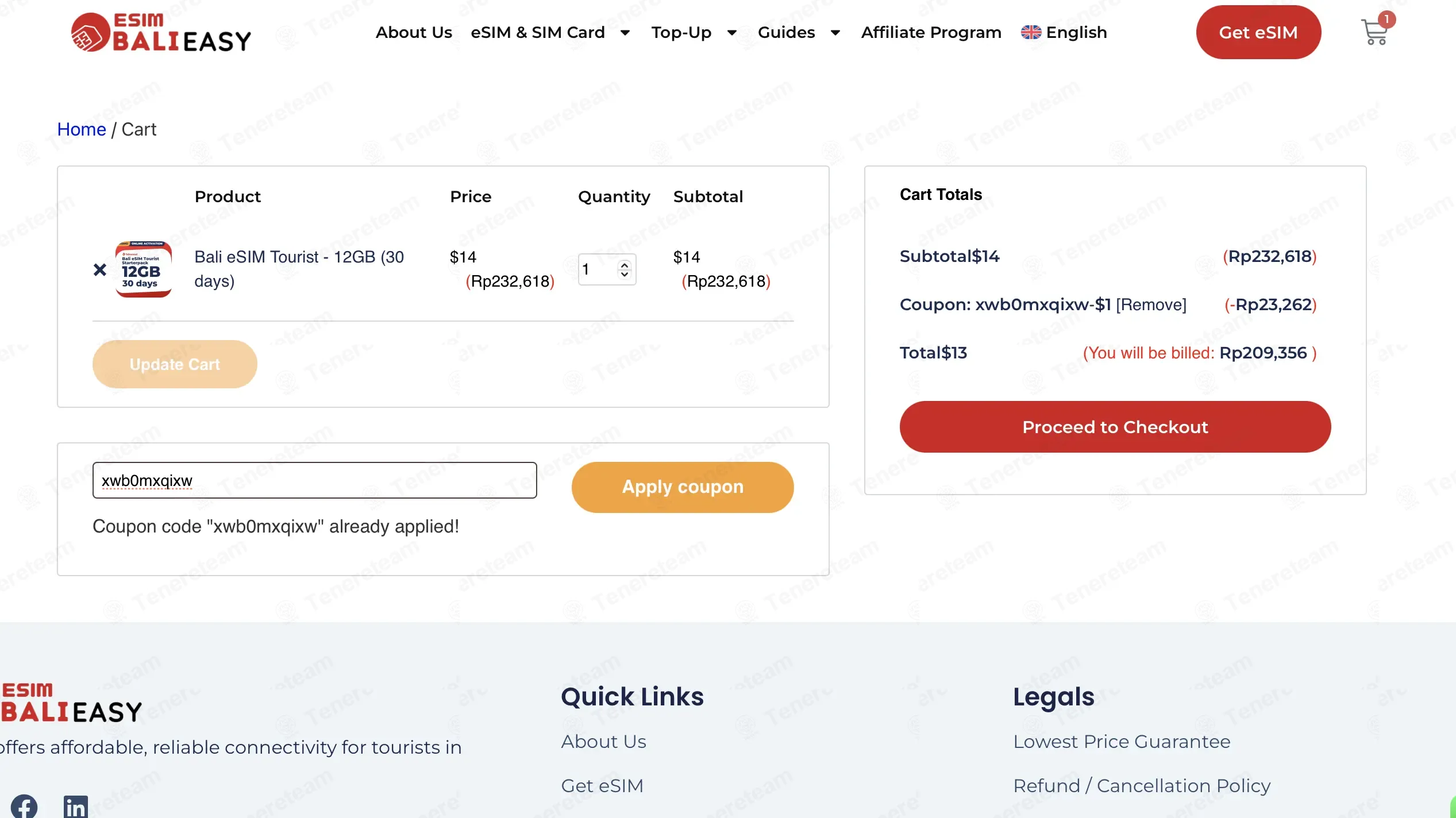This screenshot has height=818, width=1456.
Task: Click the cart item count badge
Action: (x=1386, y=20)
